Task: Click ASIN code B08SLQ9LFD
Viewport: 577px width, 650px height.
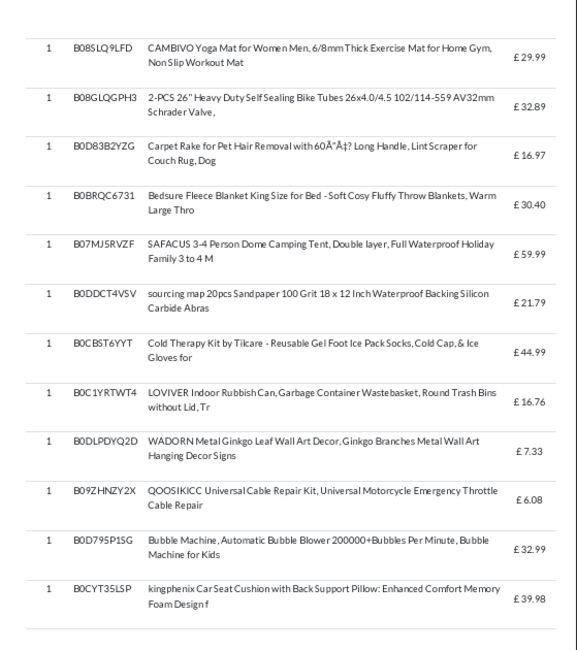Action: [x=103, y=48]
